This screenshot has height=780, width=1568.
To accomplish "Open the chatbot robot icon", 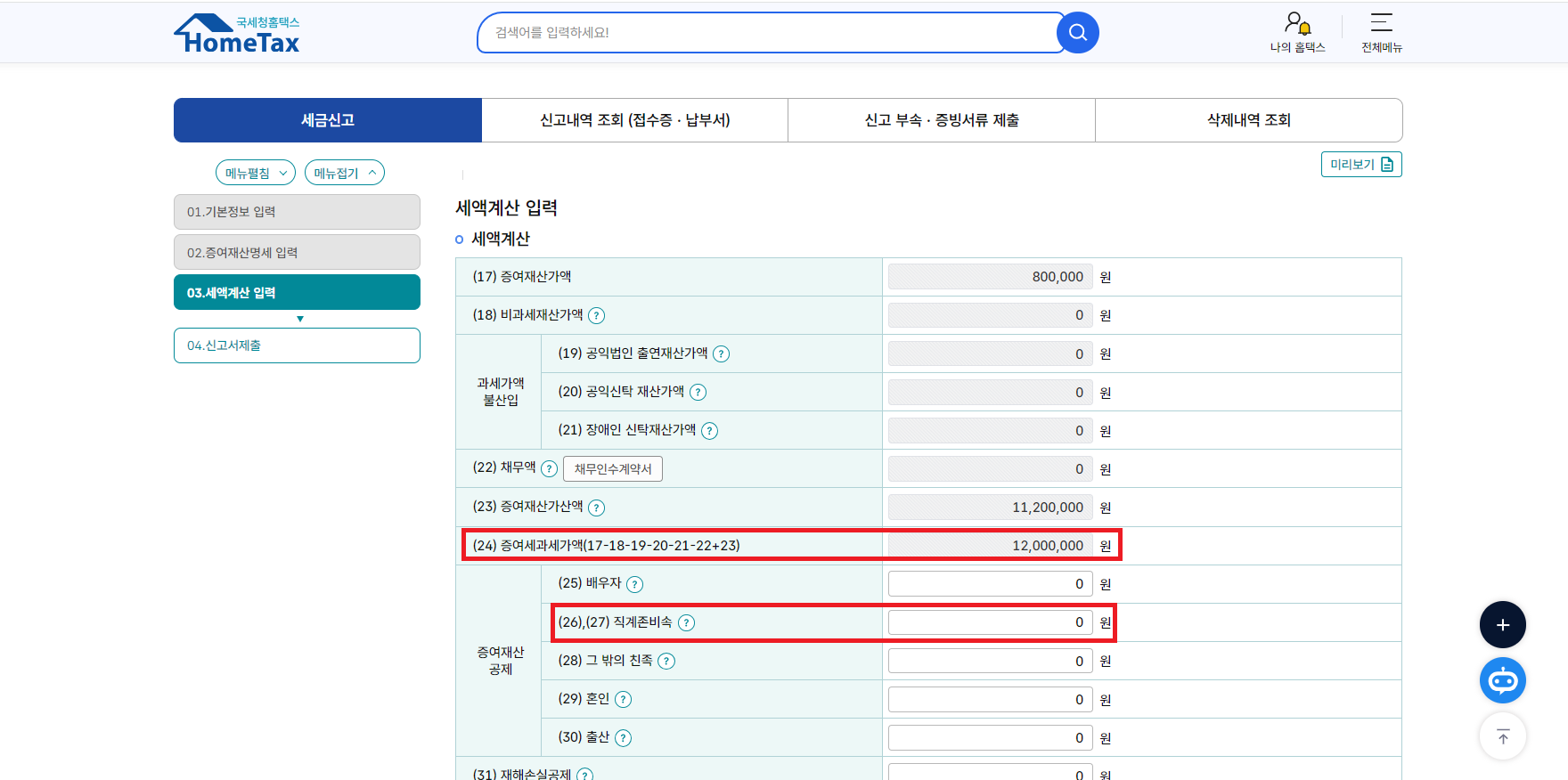I will pyautogui.click(x=1503, y=681).
